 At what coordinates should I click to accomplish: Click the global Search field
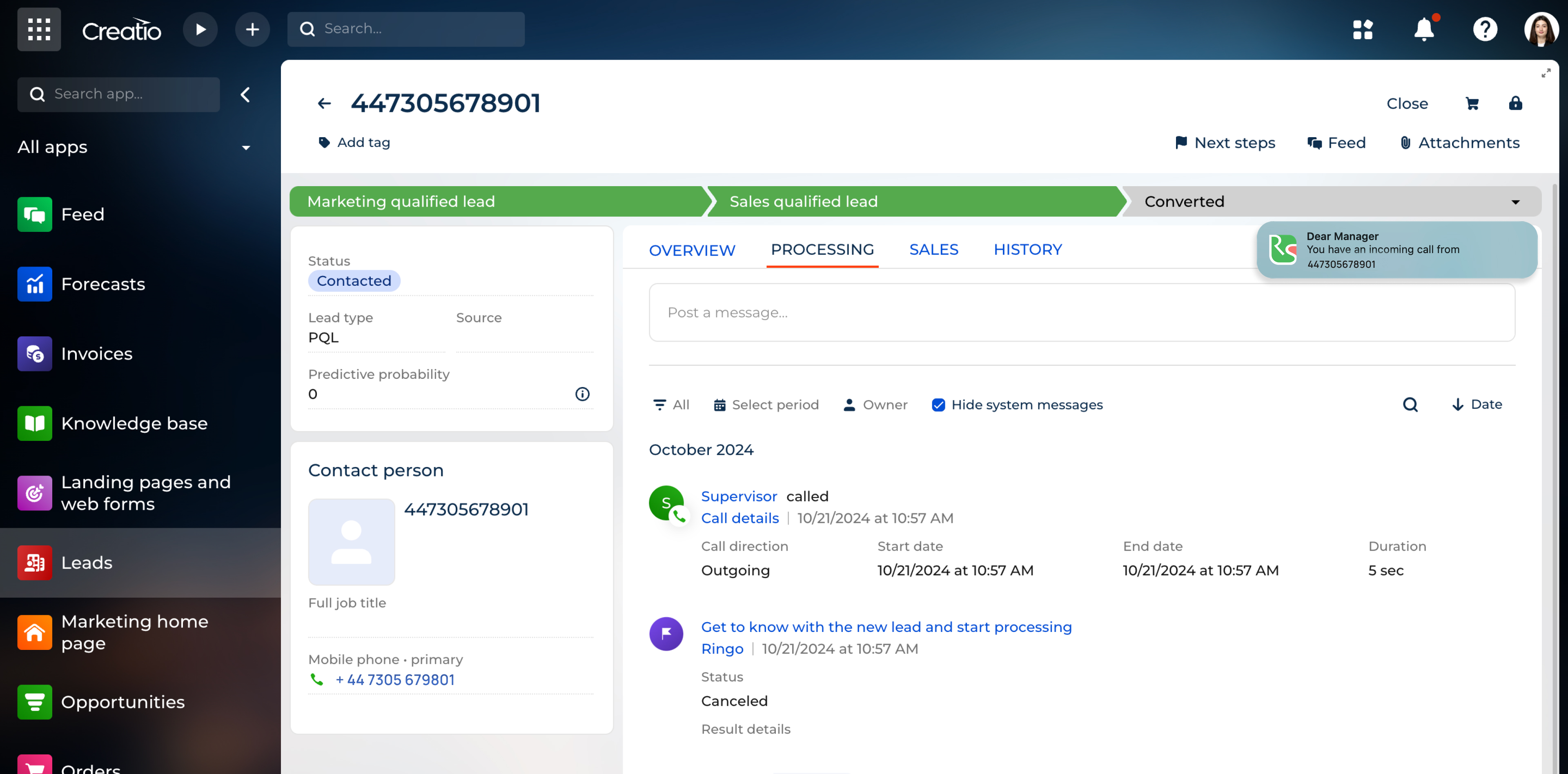coord(405,29)
